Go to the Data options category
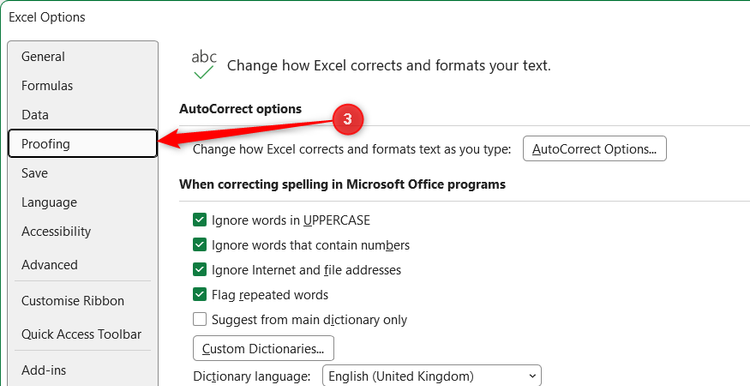Viewport: 750px width, 386px height. [83, 115]
